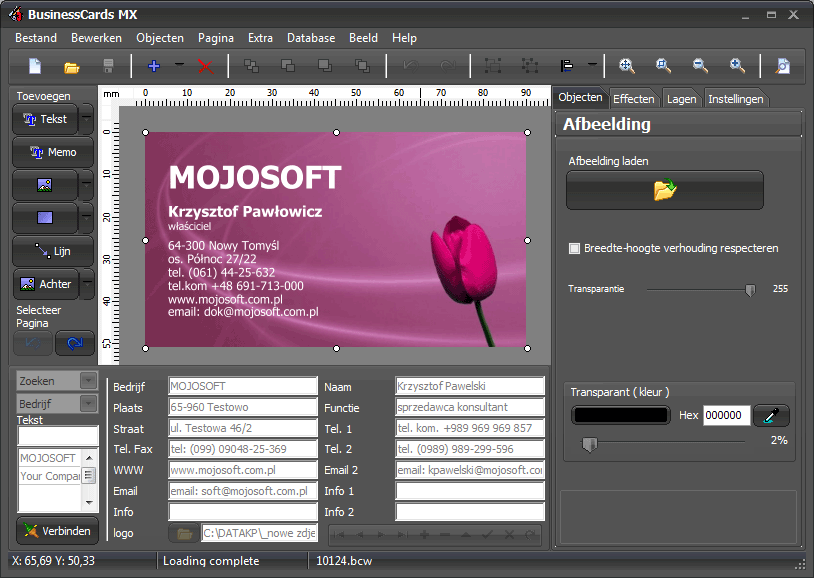Click the zoom selection magnifier icon
The height and width of the screenshot is (578, 814).
pyautogui.click(x=663, y=65)
